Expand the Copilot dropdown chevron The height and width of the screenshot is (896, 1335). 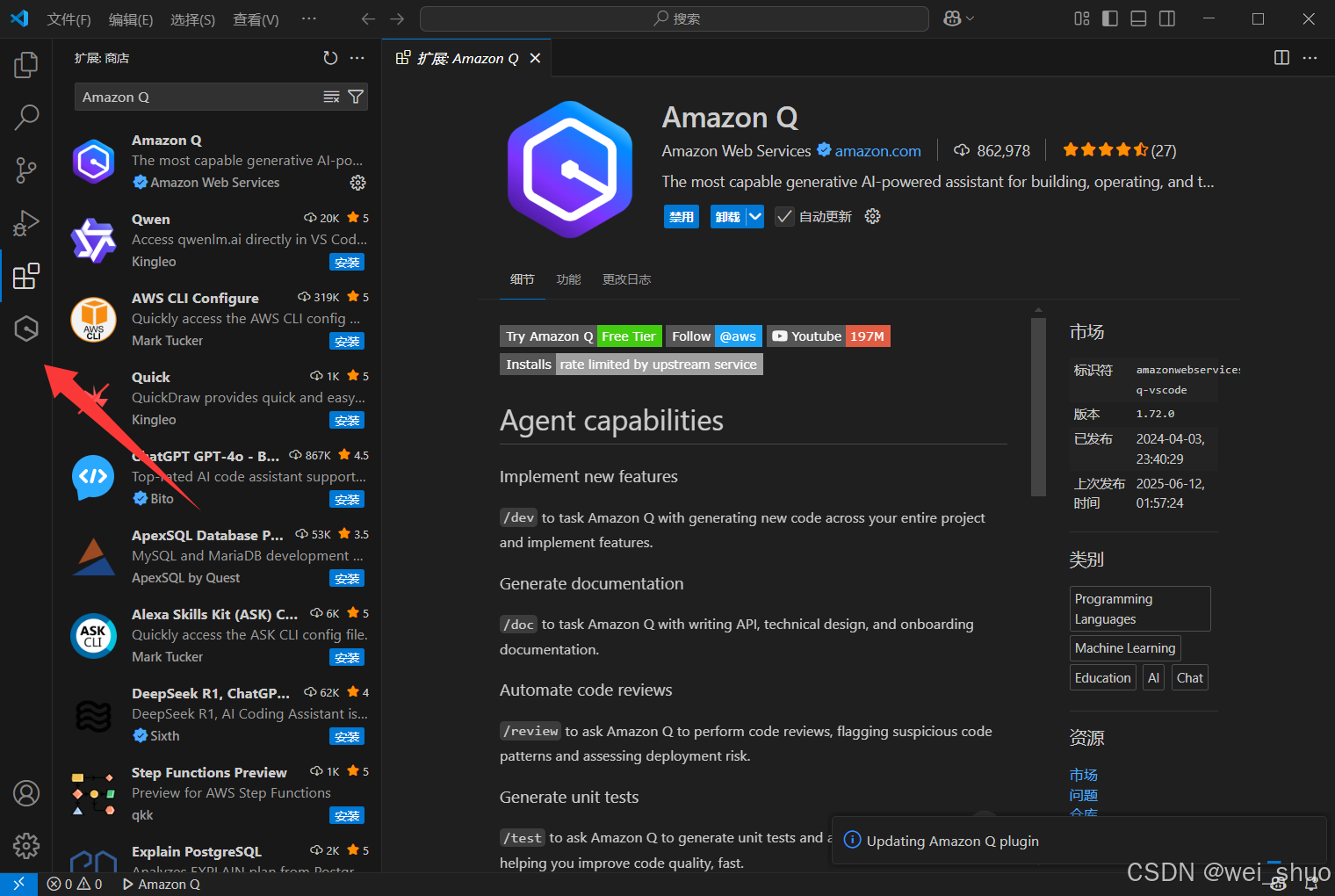pyautogui.click(x=970, y=18)
